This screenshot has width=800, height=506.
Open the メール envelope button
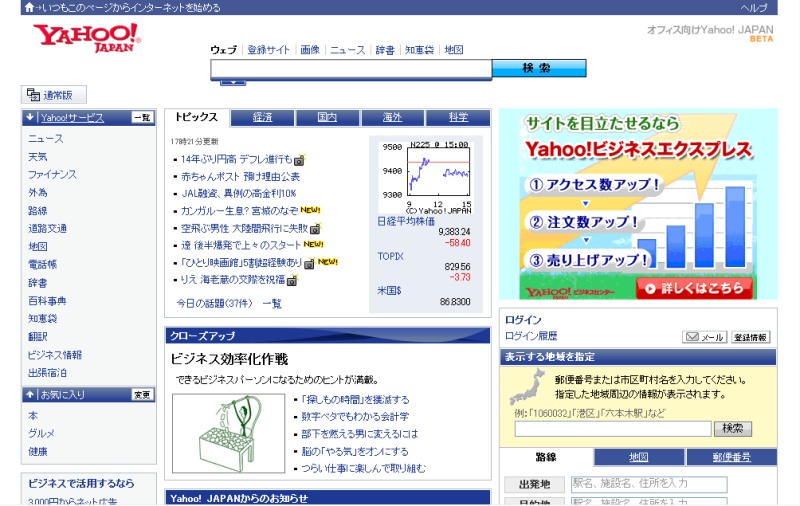coord(704,337)
